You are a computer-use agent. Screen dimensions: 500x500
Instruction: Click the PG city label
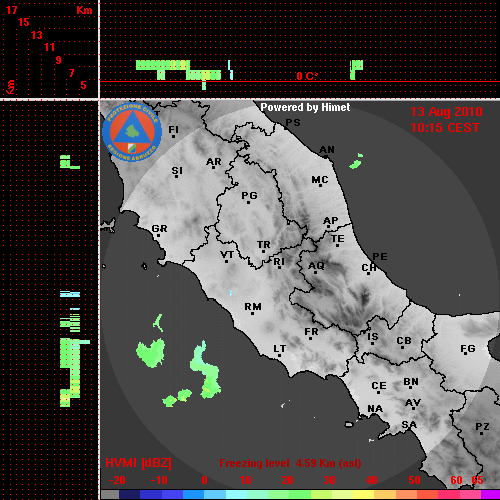click(249, 195)
